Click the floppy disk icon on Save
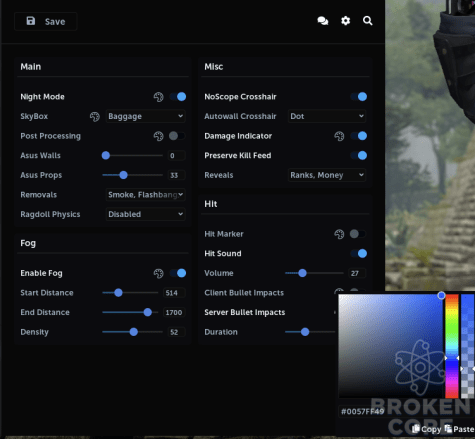The height and width of the screenshot is (439, 475). [x=31, y=21]
